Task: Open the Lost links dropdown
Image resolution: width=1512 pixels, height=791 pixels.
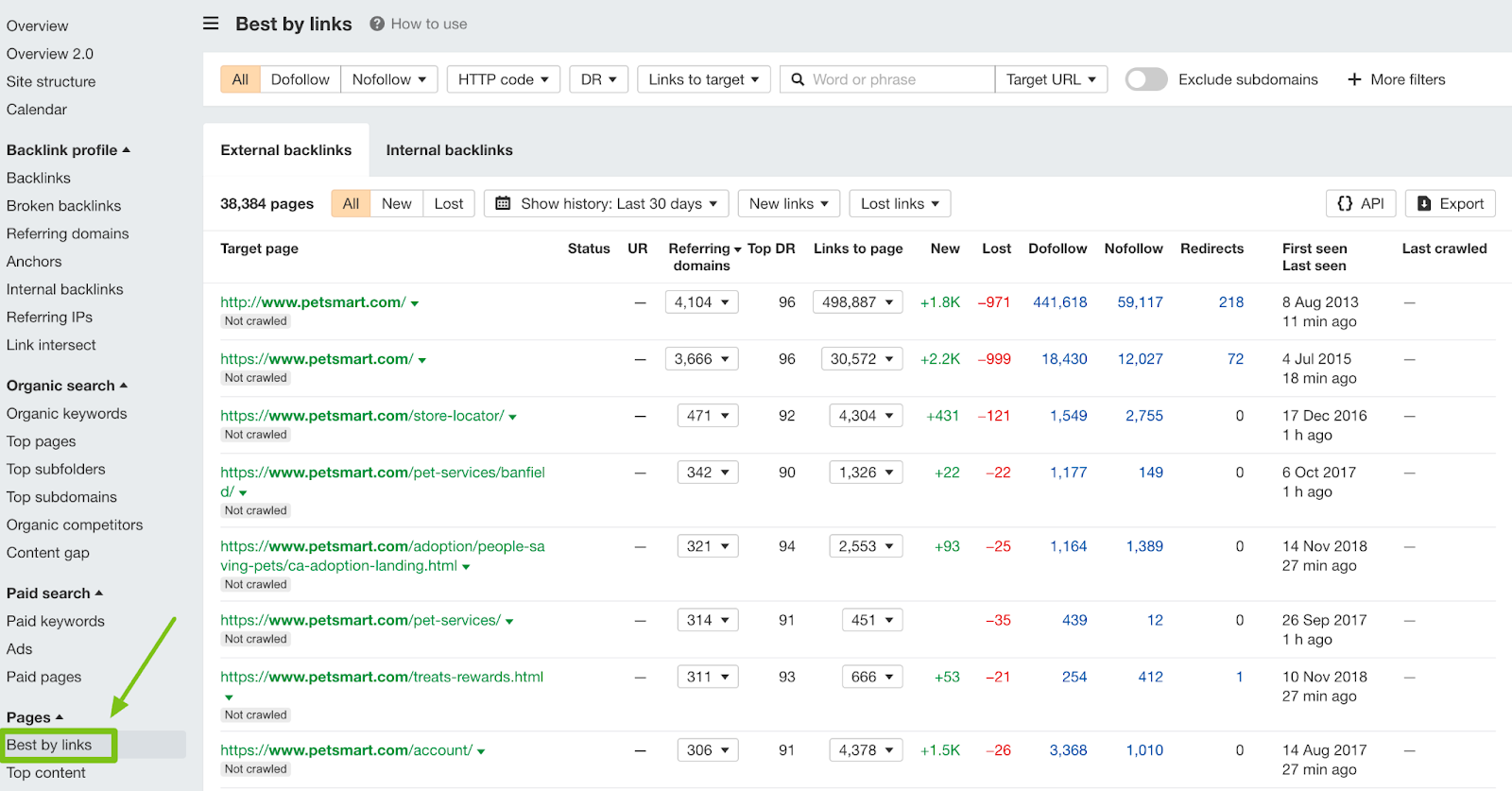Action: (900, 203)
